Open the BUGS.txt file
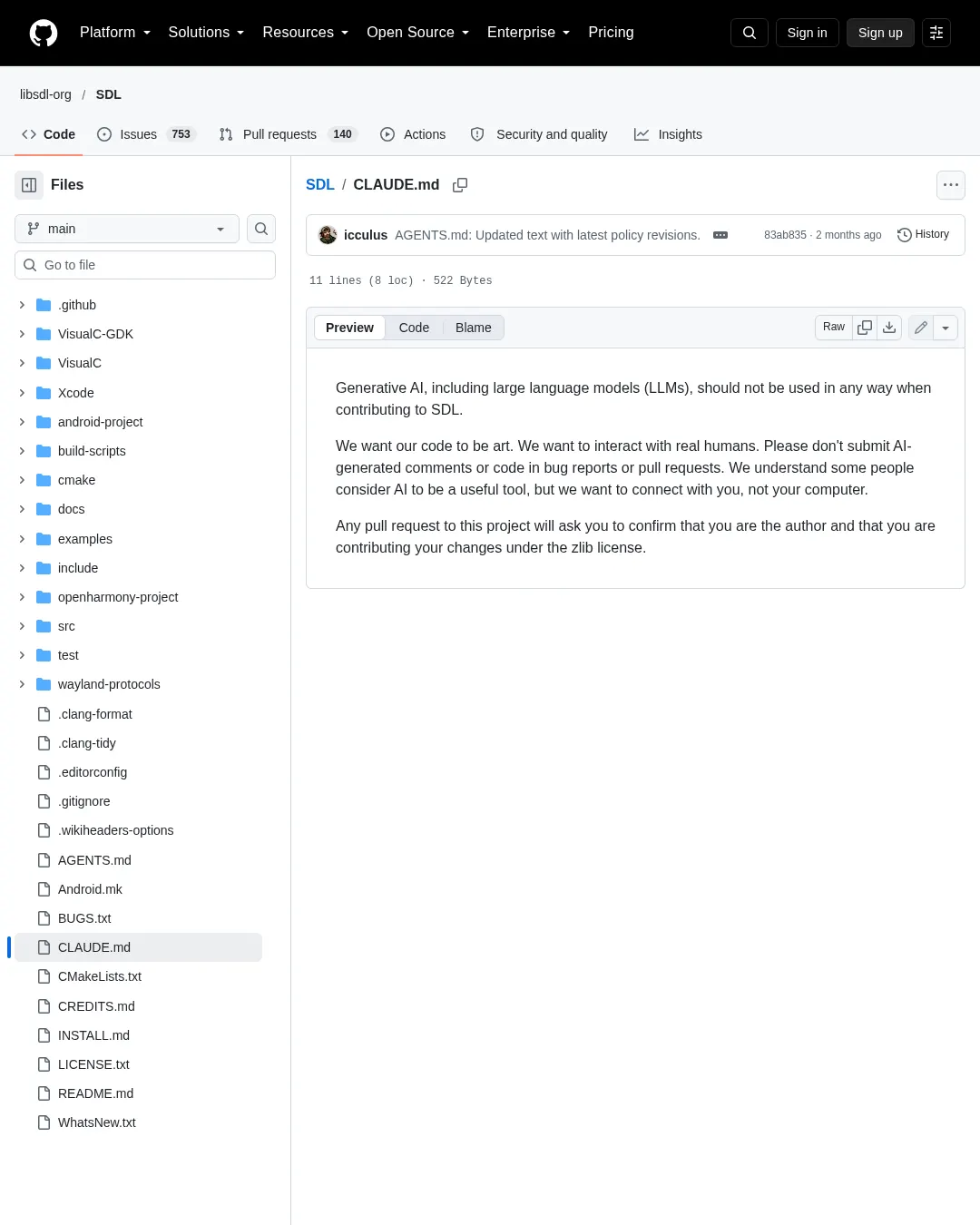Viewport: 980px width, 1225px height. pyautogui.click(x=84, y=918)
